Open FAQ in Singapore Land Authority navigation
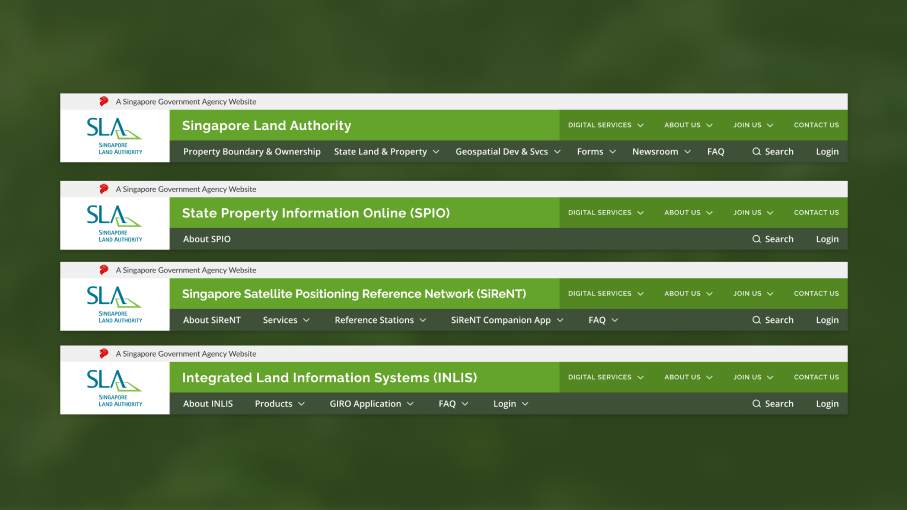 (716, 151)
